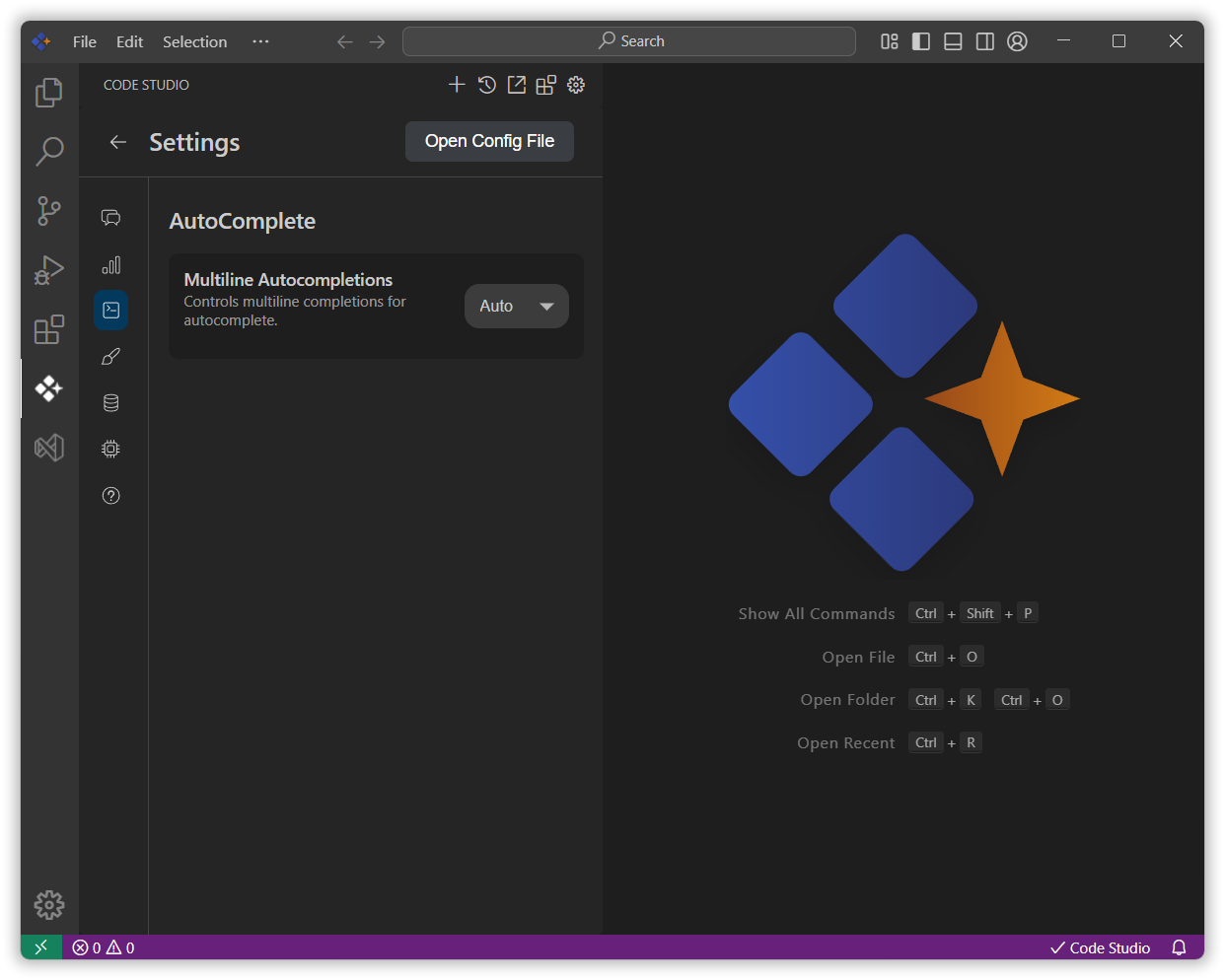Open the Customize Layout control
Screen dimensions: 1225x980
click(890, 41)
